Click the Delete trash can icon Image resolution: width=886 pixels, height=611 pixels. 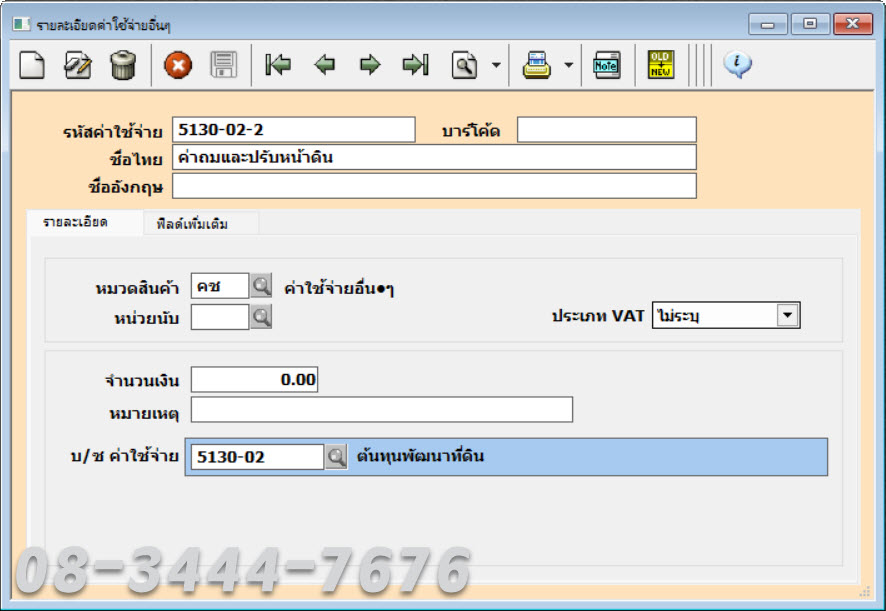click(x=123, y=64)
